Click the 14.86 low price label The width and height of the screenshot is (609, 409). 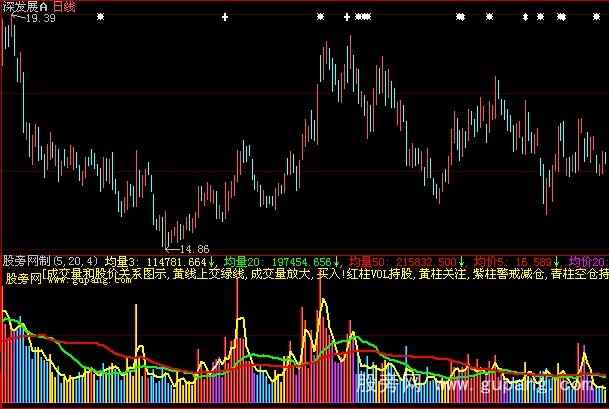tap(195, 249)
